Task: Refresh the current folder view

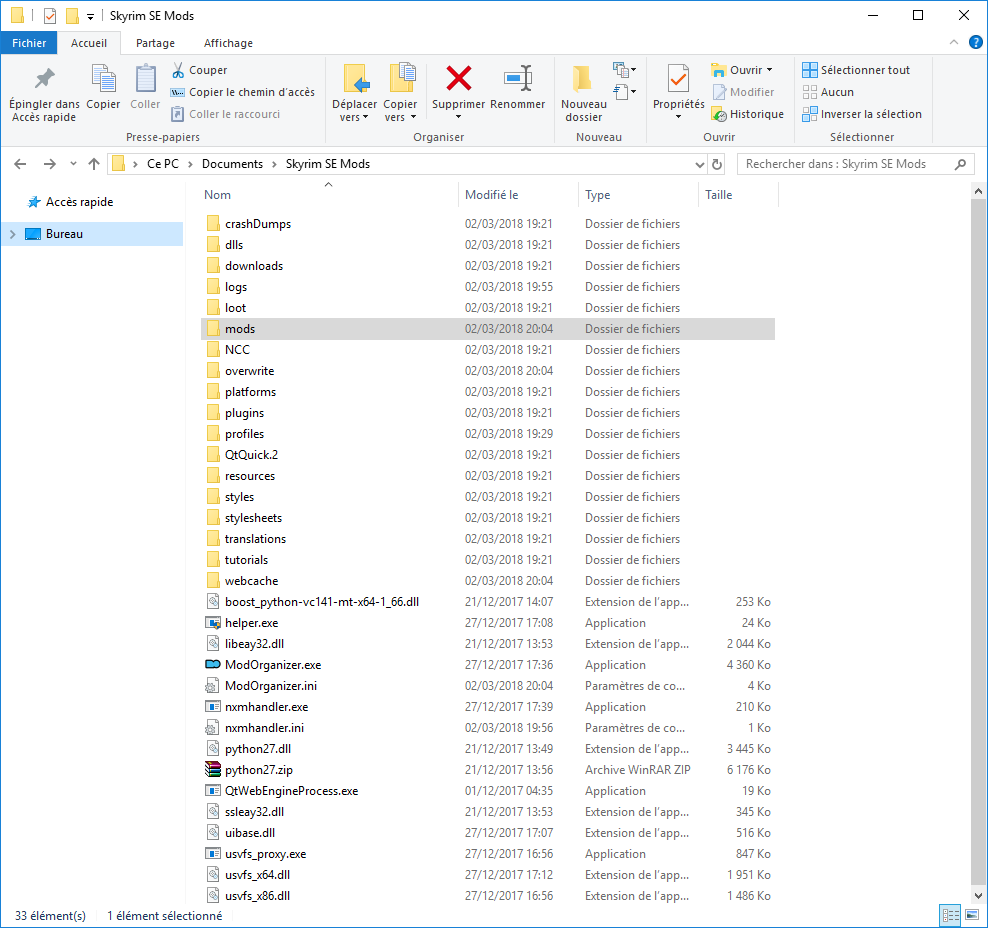Action: [x=717, y=164]
